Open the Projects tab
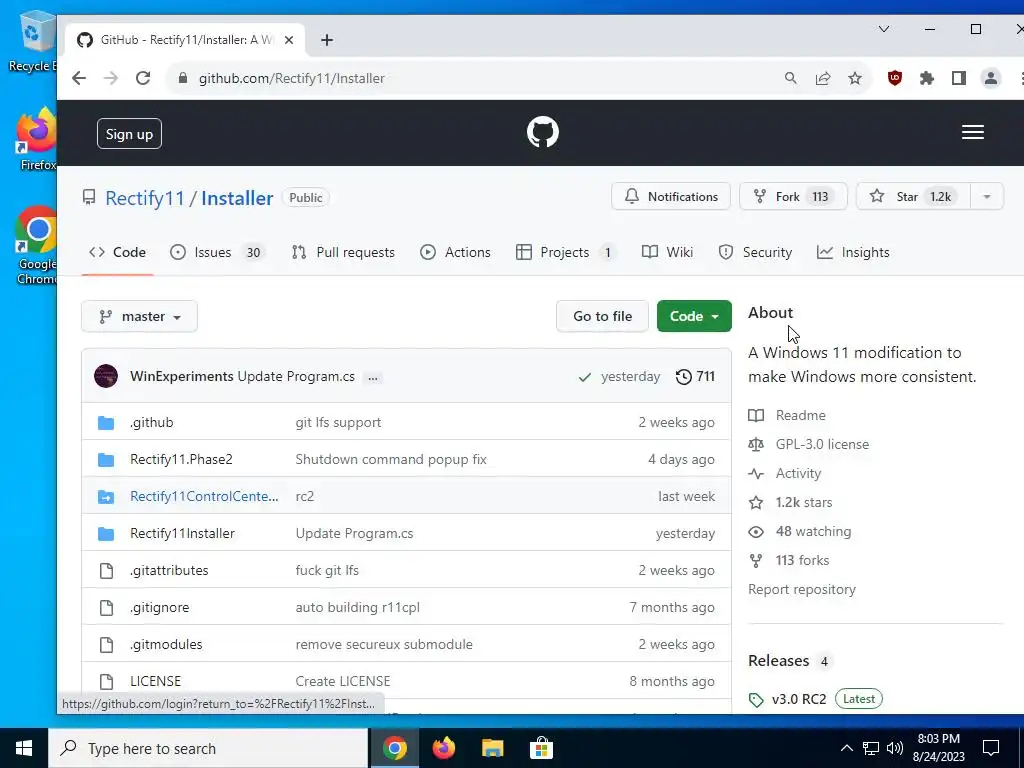Screen dimensions: 1024x768 (566, 252)
